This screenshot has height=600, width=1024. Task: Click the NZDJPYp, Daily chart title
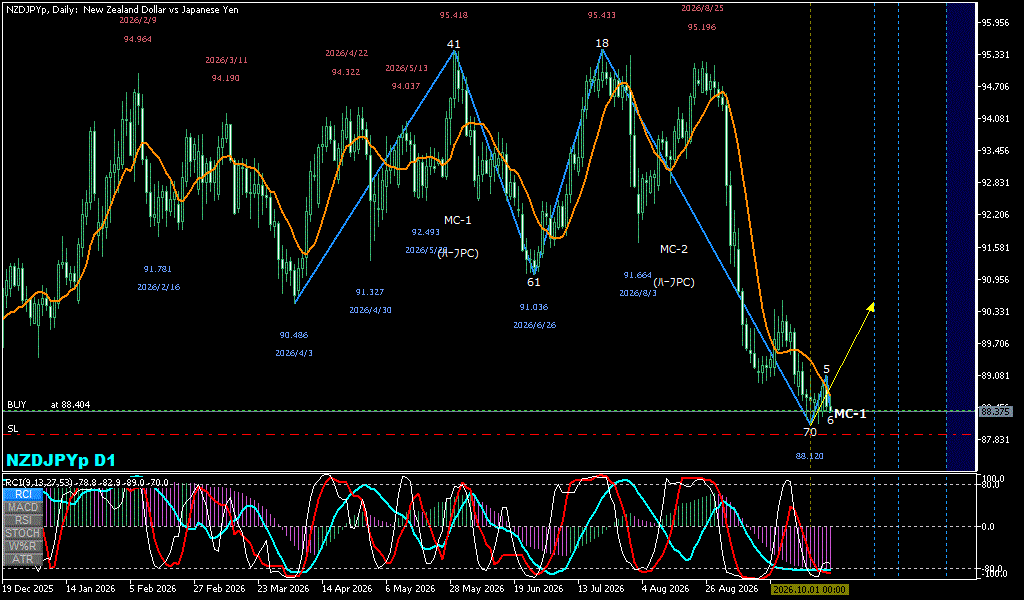[x=122, y=10]
